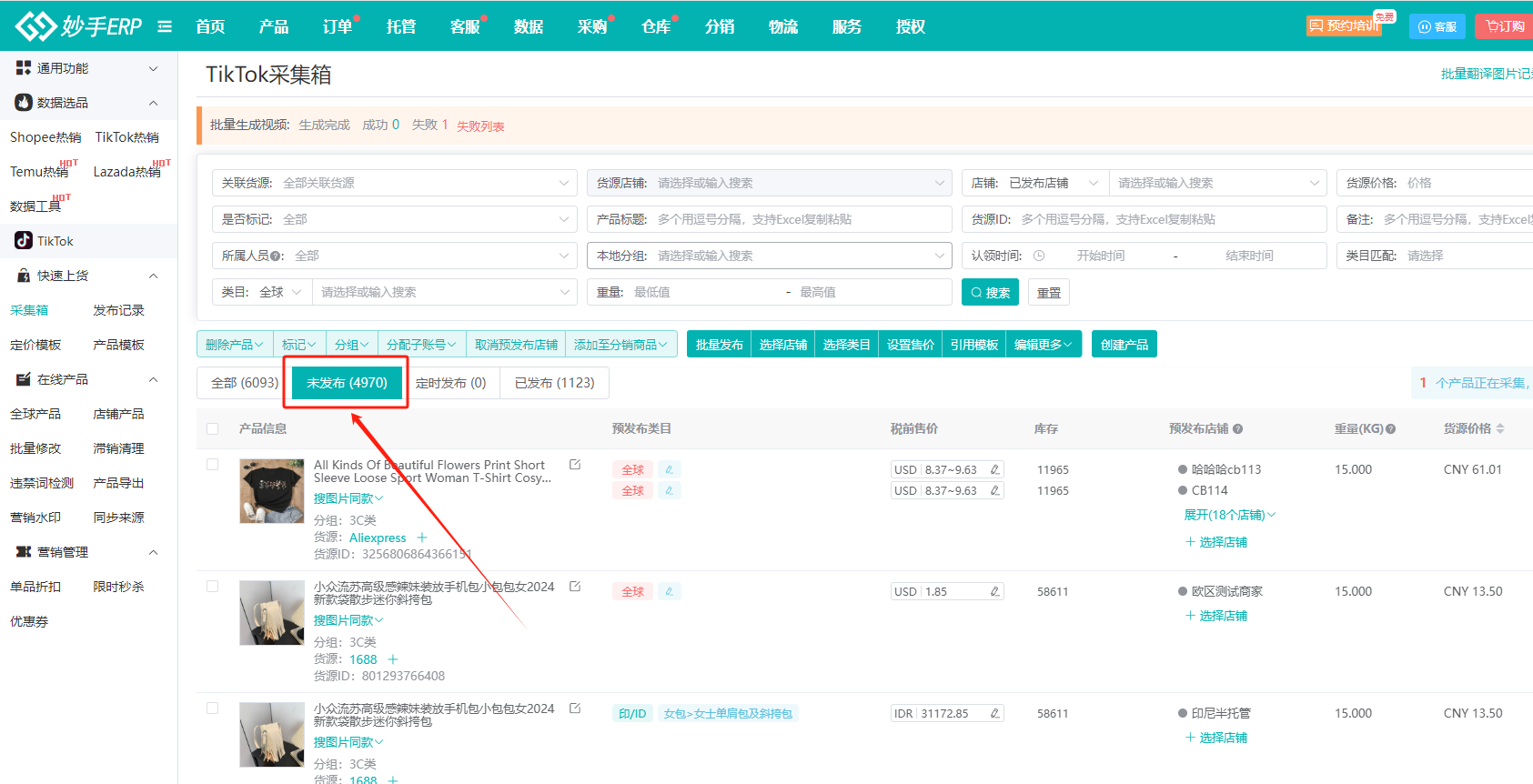Check the IDR 31172.85 product row checkbox

[x=212, y=708]
